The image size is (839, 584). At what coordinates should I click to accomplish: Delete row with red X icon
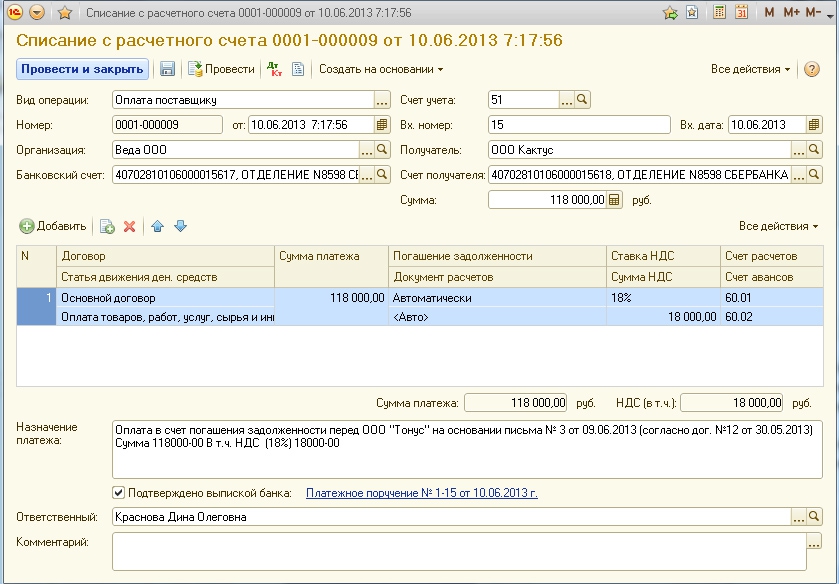(129, 226)
